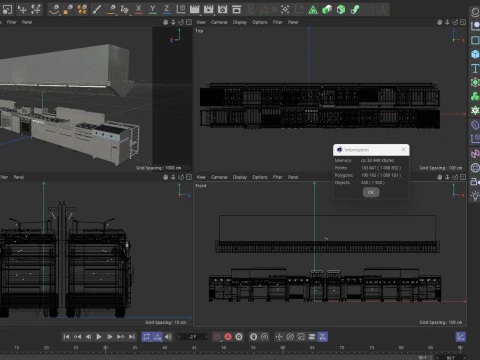This screenshot has height=360, width=480.
Task: Open View menu in Top viewport
Action: [x=201, y=22]
